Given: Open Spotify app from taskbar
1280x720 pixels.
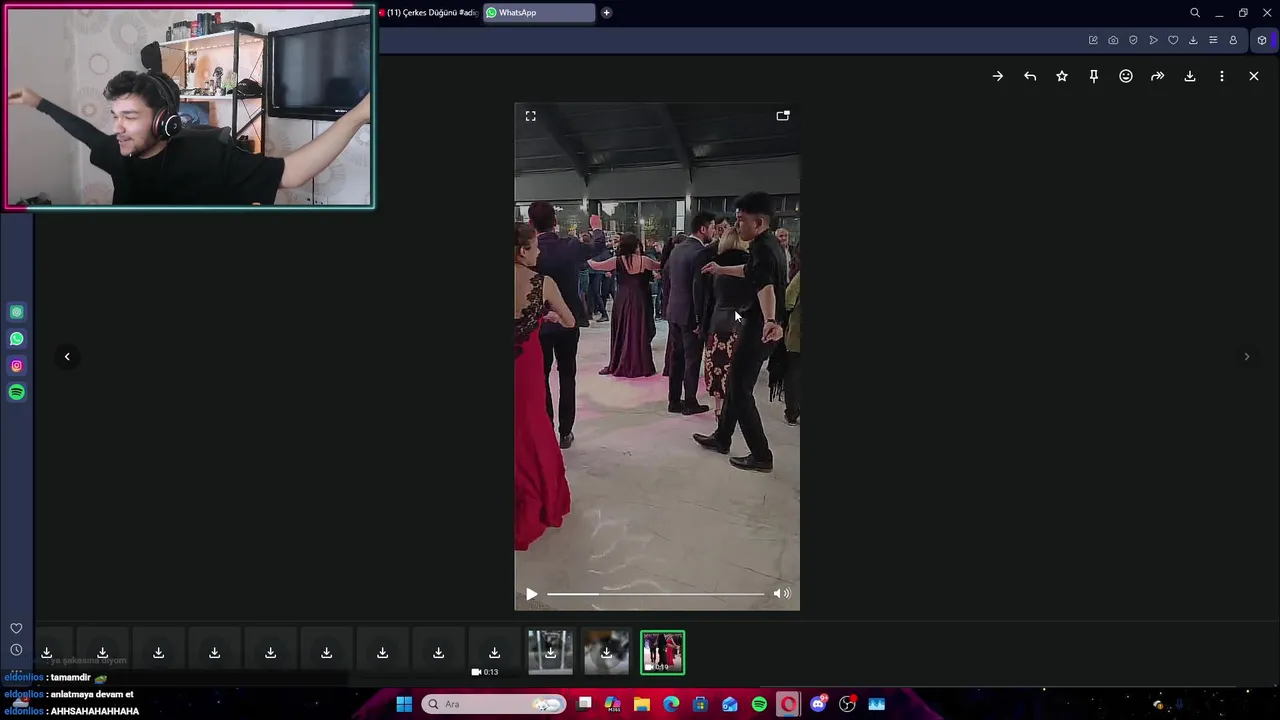Looking at the screenshot, I should (759, 704).
